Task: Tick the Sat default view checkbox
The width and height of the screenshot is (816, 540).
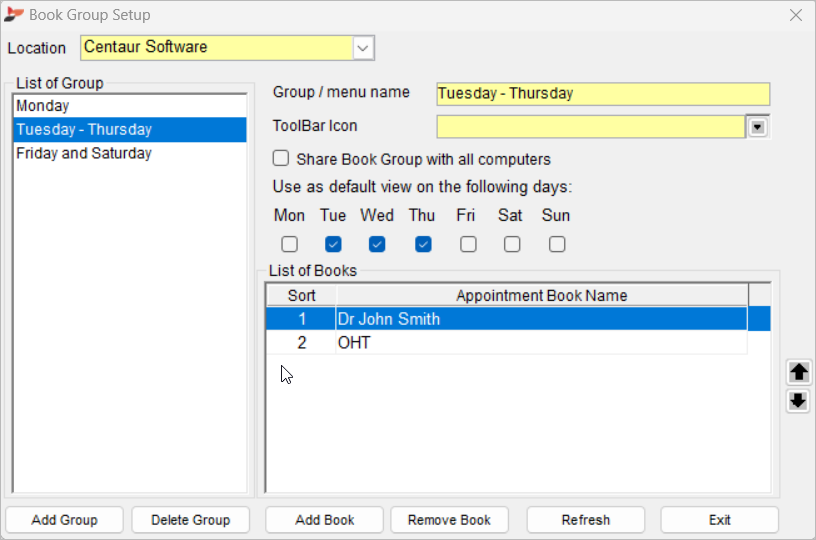Action: coord(512,244)
